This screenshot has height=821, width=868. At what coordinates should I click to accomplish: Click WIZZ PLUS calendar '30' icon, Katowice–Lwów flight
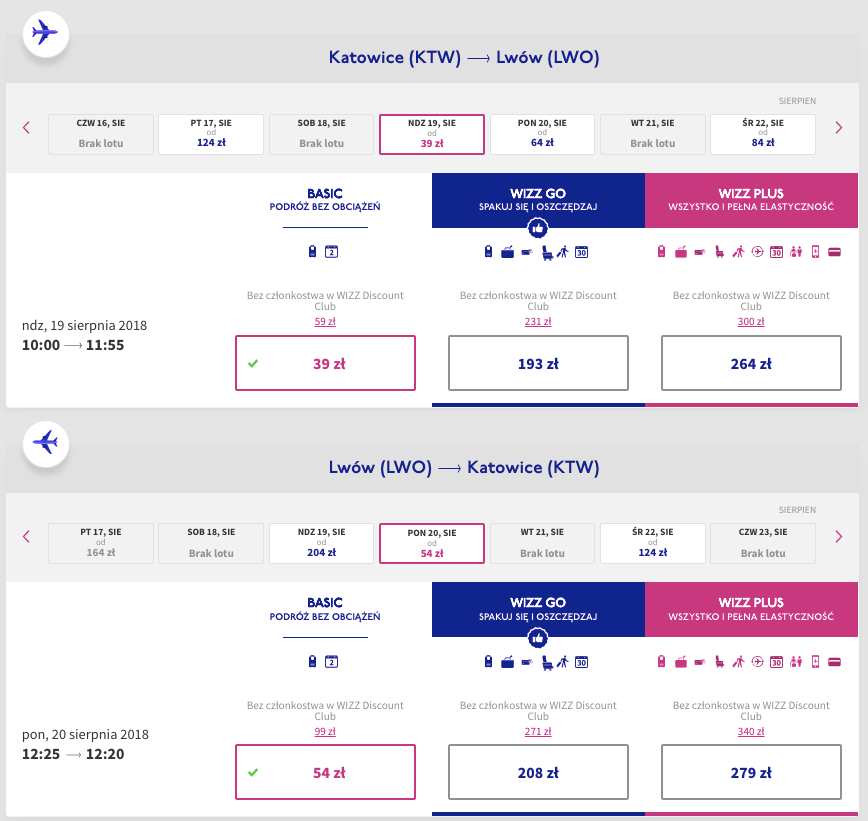pyautogui.click(x=777, y=252)
